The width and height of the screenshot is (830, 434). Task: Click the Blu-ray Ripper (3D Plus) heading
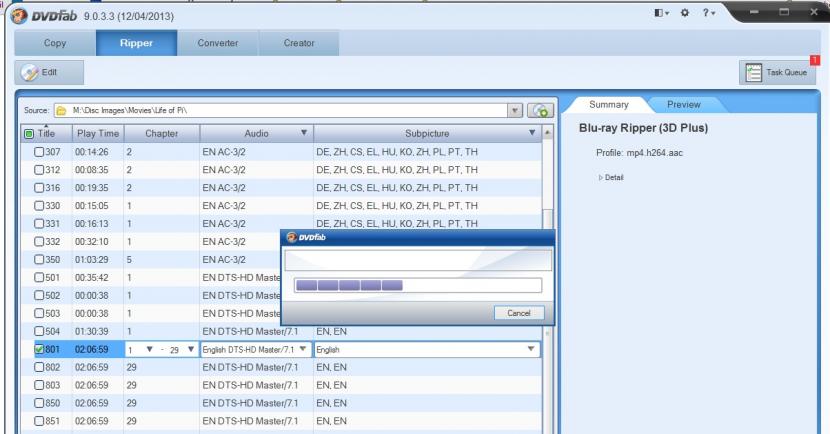(643, 128)
